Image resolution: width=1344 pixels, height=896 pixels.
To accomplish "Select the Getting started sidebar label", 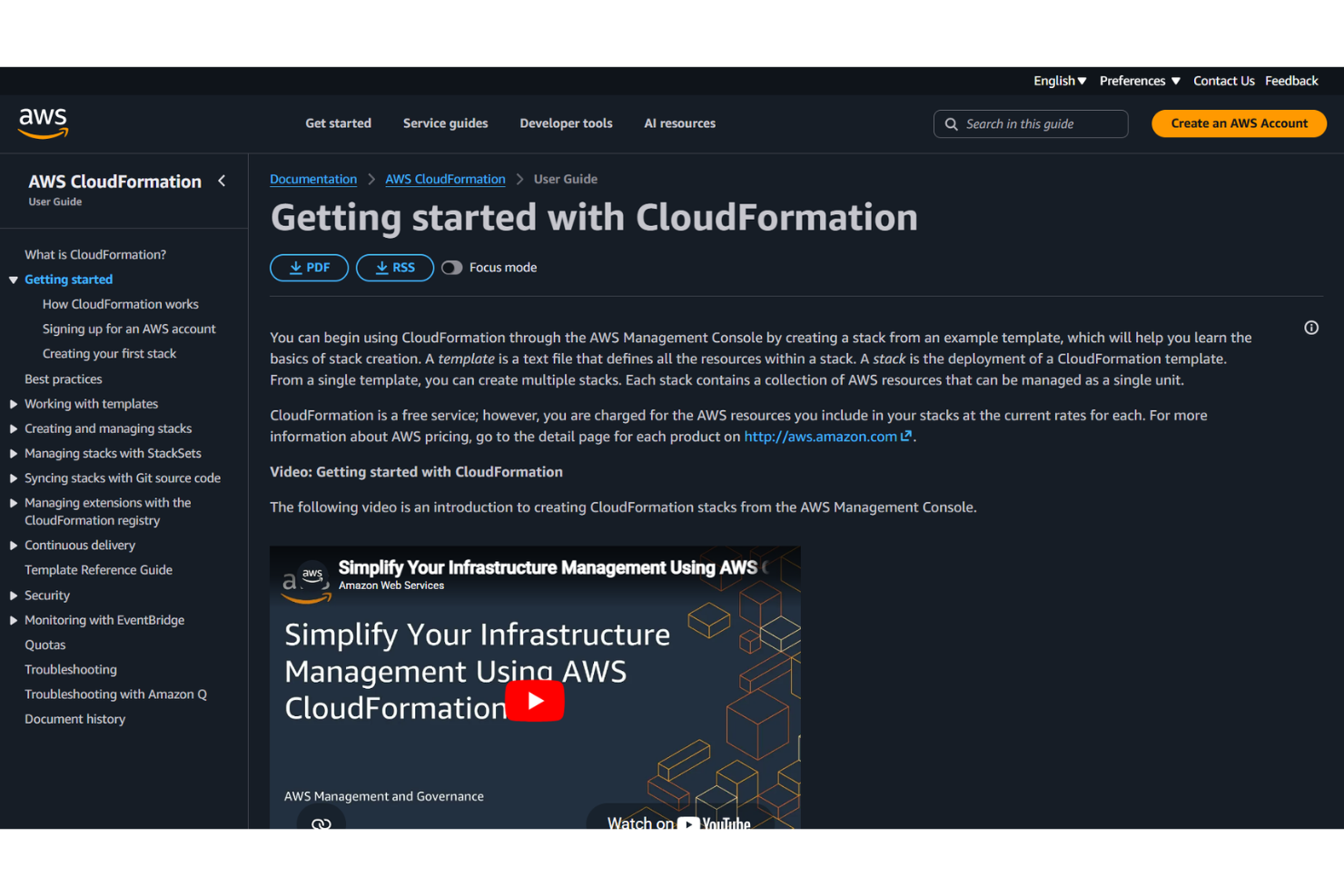I will point(68,280).
